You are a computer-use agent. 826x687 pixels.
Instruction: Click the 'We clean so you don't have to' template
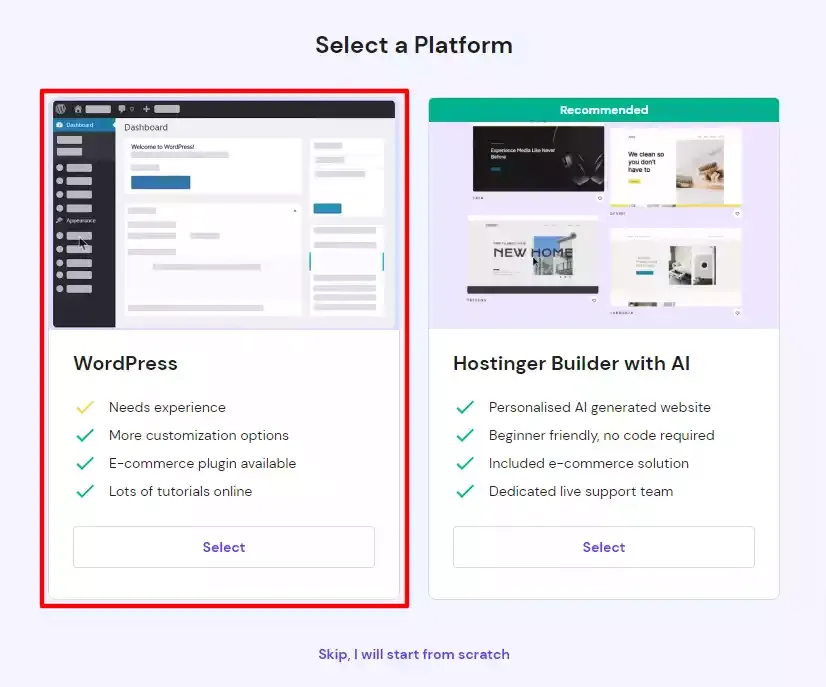pyautogui.click(x=676, y=167)
